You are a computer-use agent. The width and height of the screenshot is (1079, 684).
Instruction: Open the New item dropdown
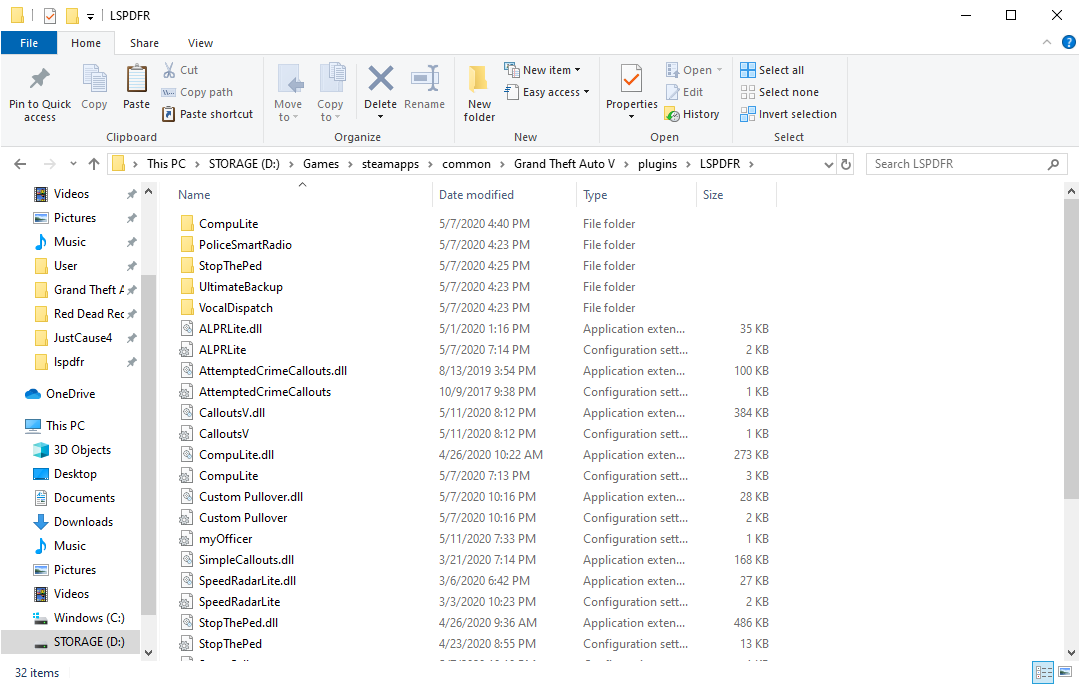[542, 70]
